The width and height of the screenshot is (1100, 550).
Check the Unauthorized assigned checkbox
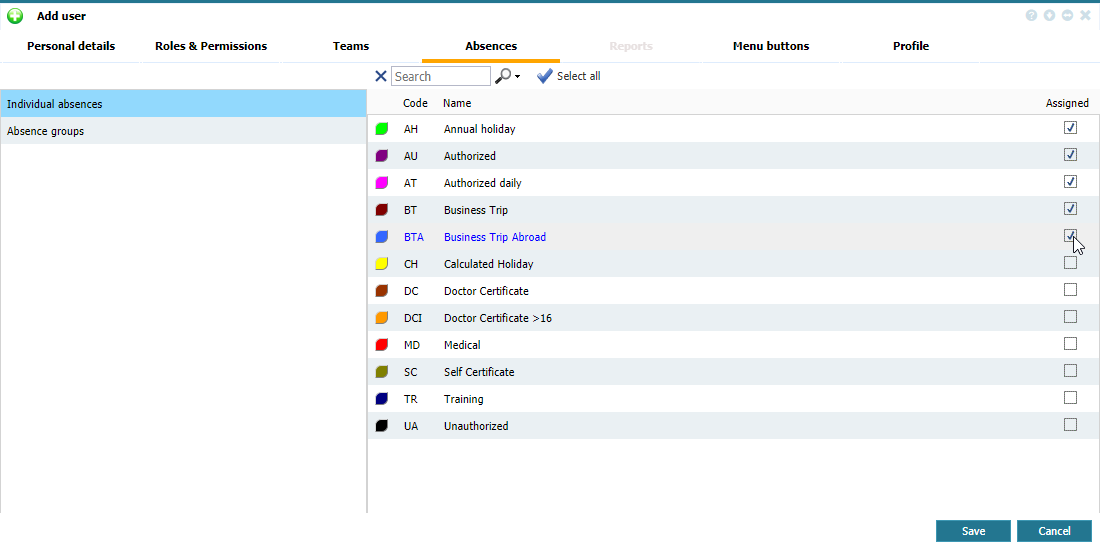[x=1070, y=425]
